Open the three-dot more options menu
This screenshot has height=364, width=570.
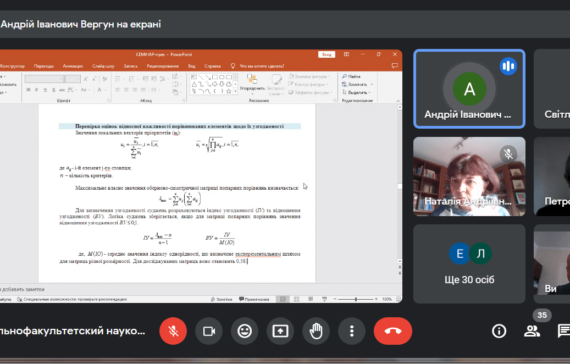pyautogui.click(x=352, y=331)
